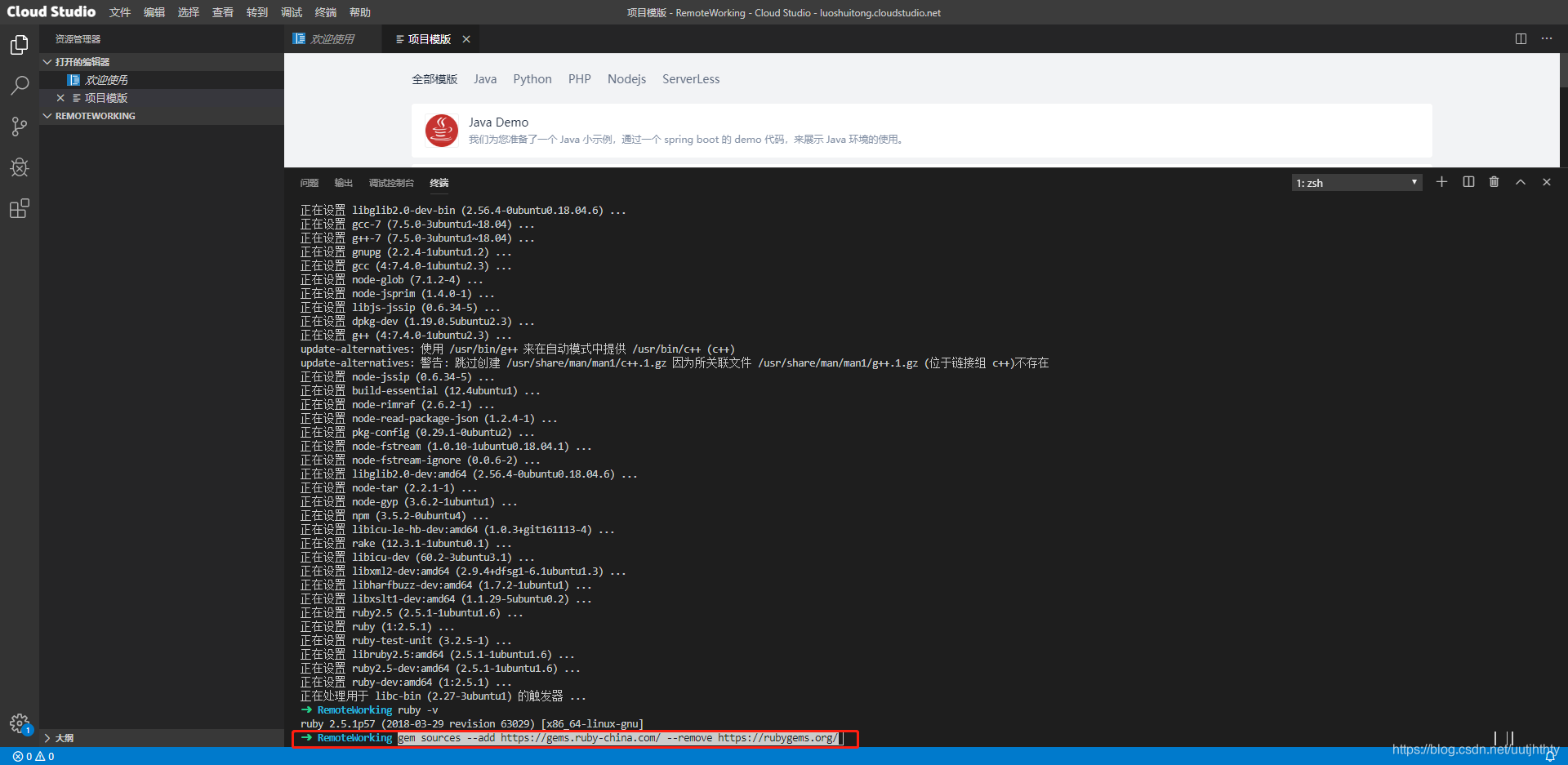Open the Search view icon

(x=20, y=85)
